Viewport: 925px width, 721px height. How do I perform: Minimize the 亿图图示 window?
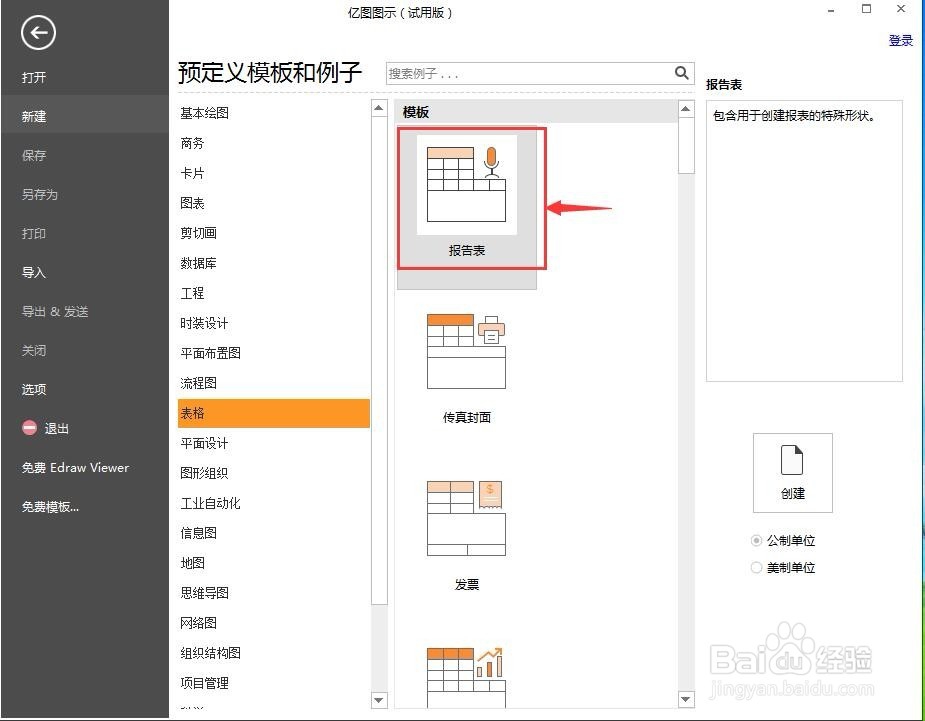pos(831,10)
